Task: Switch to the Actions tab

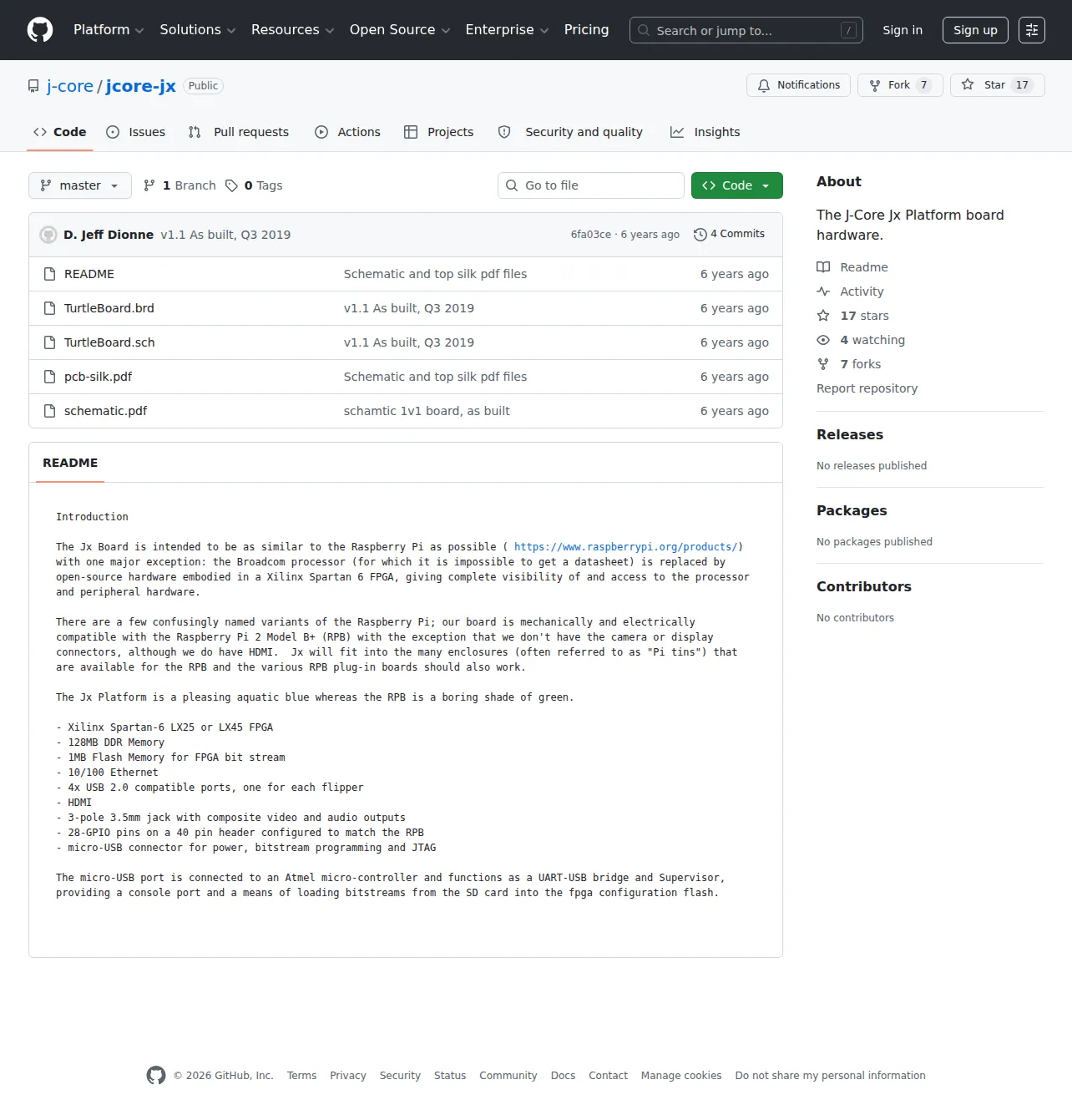Action: pyautogui.click(x=347, y=132)
